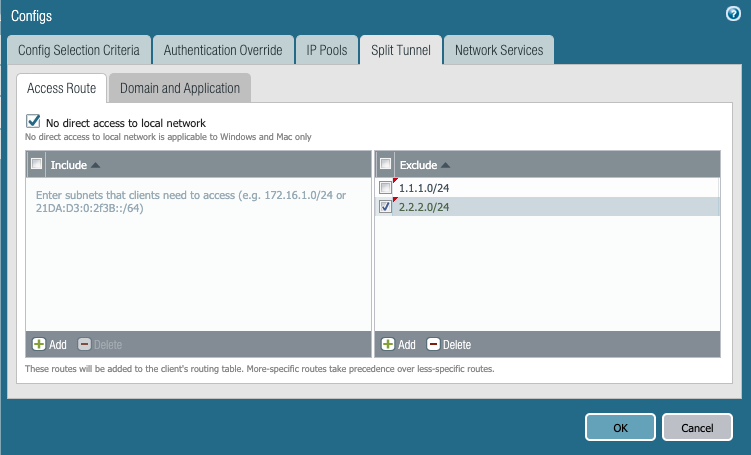Sort by the Include column arrow
Screen dimensions: 751x455
click(95, 165)
